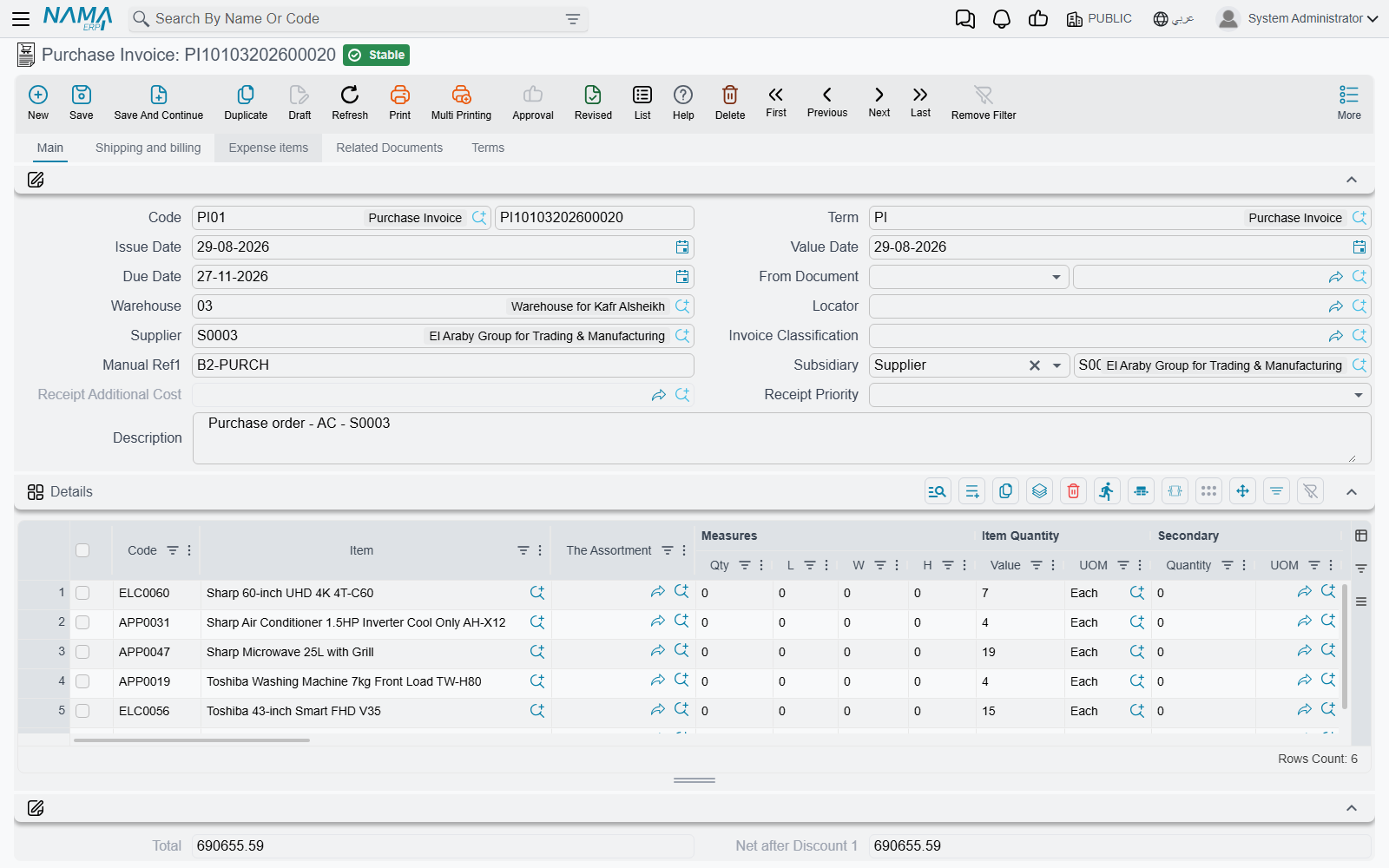The image size is (1389, 868).
Task: Switch language to Arabic
Action: (1174, 18)
